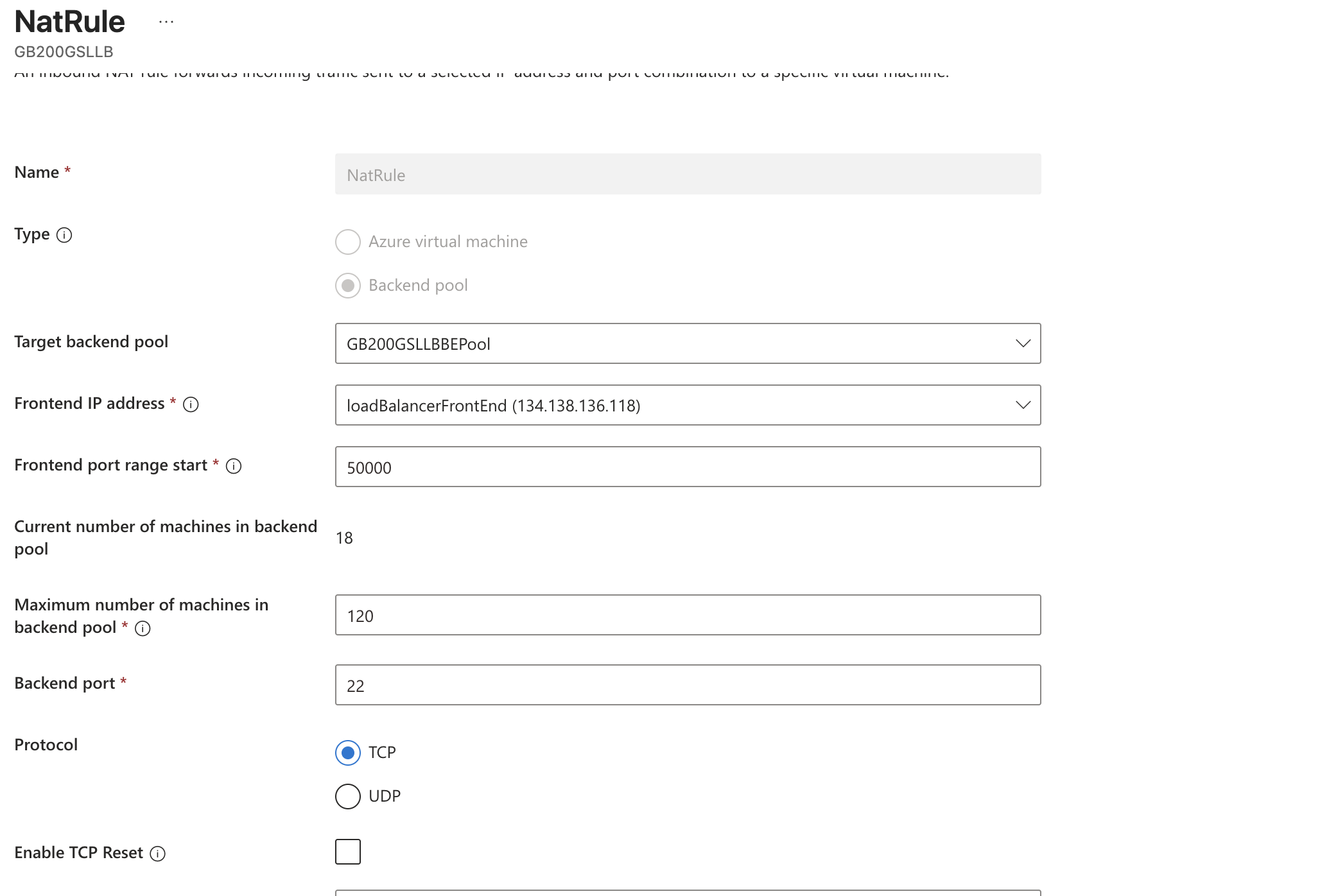Click the GB200GSLLB subtitle text
This screenshot has width=1320, height=896.
coord(64,52)
